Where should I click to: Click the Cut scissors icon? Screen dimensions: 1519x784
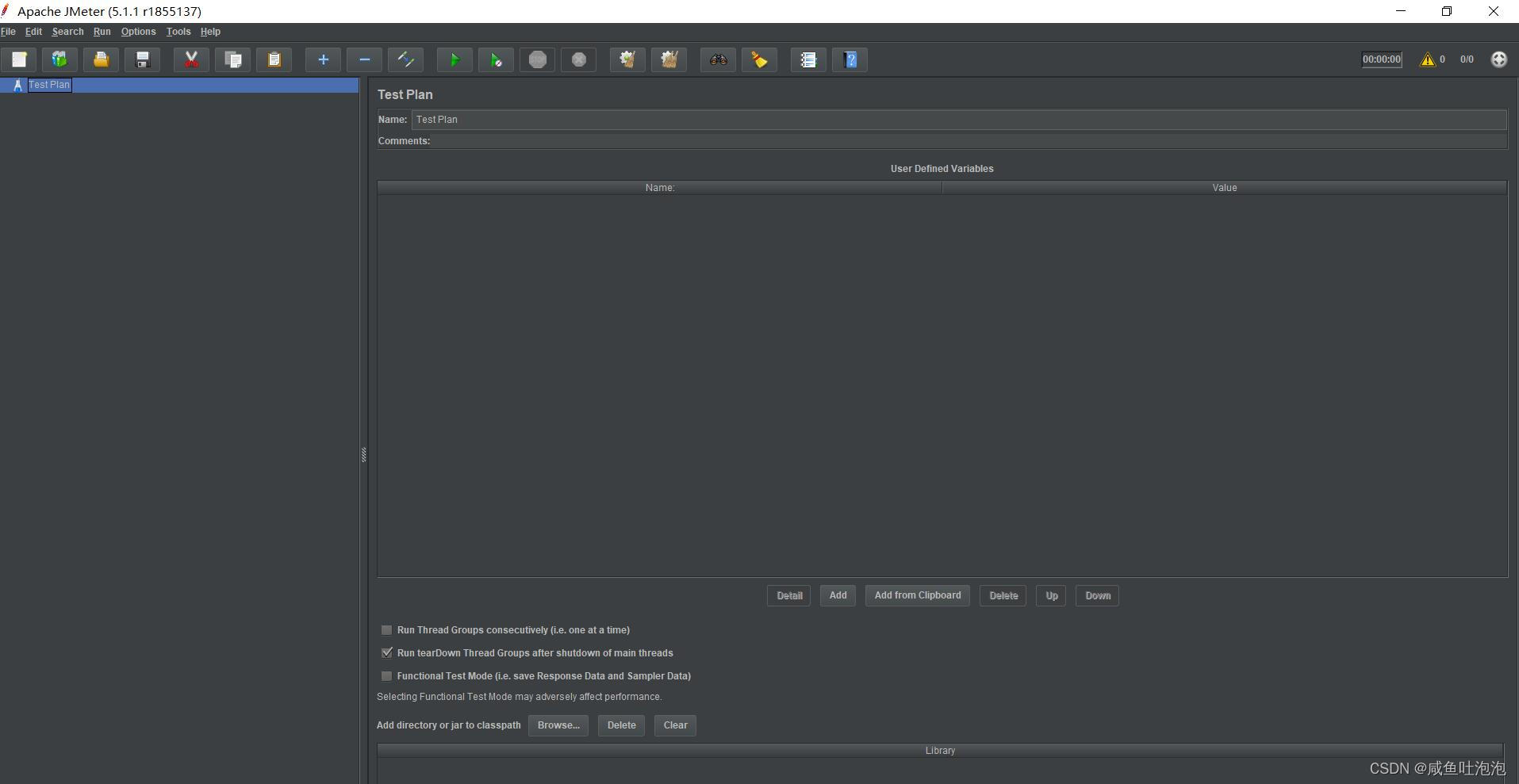191,59
